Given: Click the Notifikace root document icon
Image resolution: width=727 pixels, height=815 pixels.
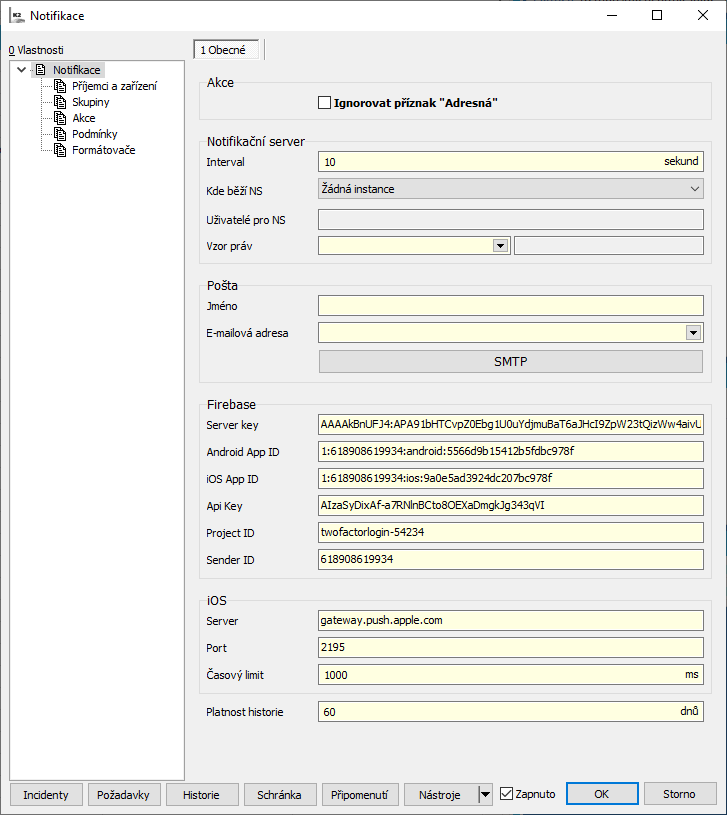Looking at the screenshot, I should pos(41,70).
